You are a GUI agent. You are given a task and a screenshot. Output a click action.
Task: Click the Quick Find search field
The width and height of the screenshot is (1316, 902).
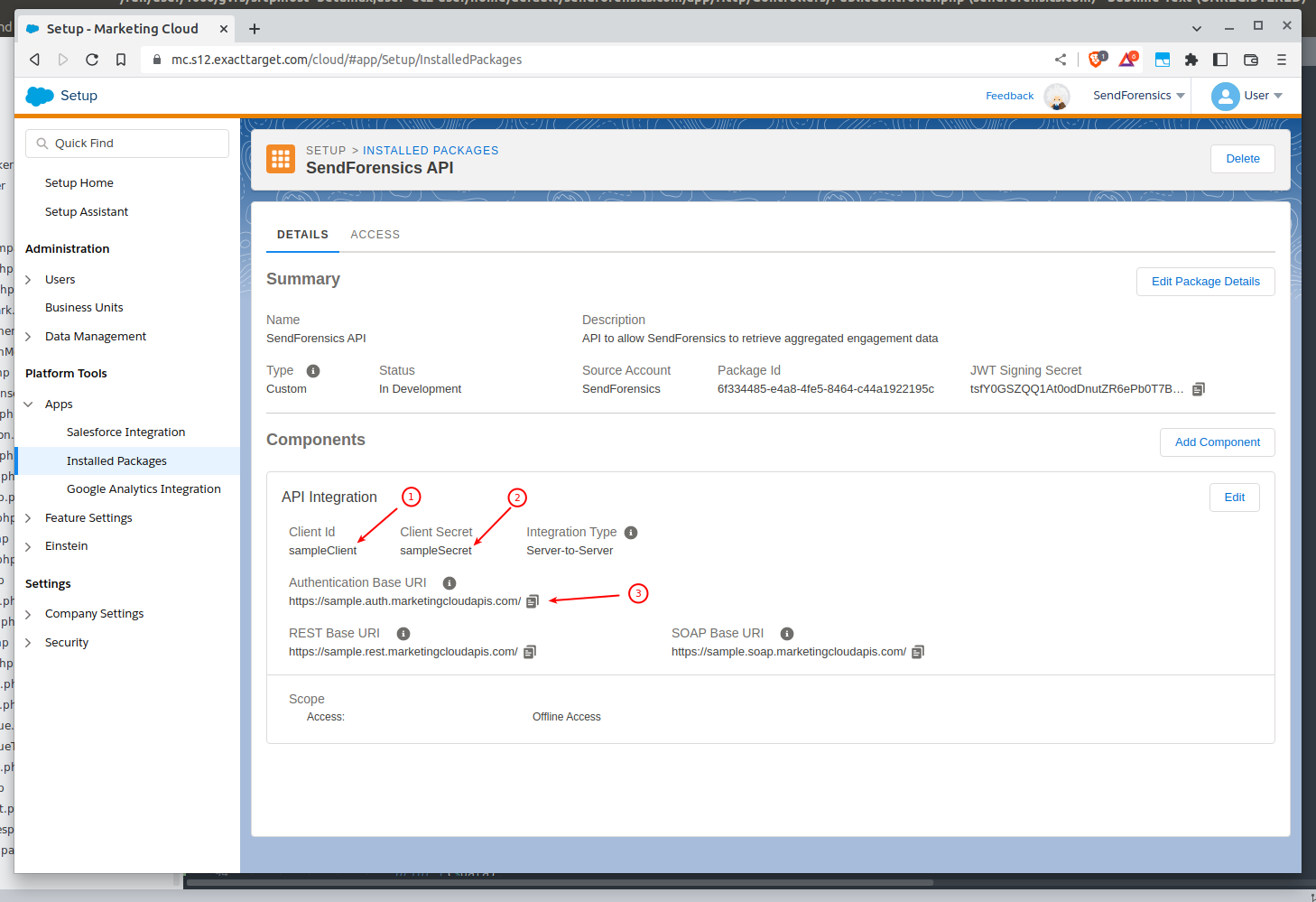pos(127,144)
